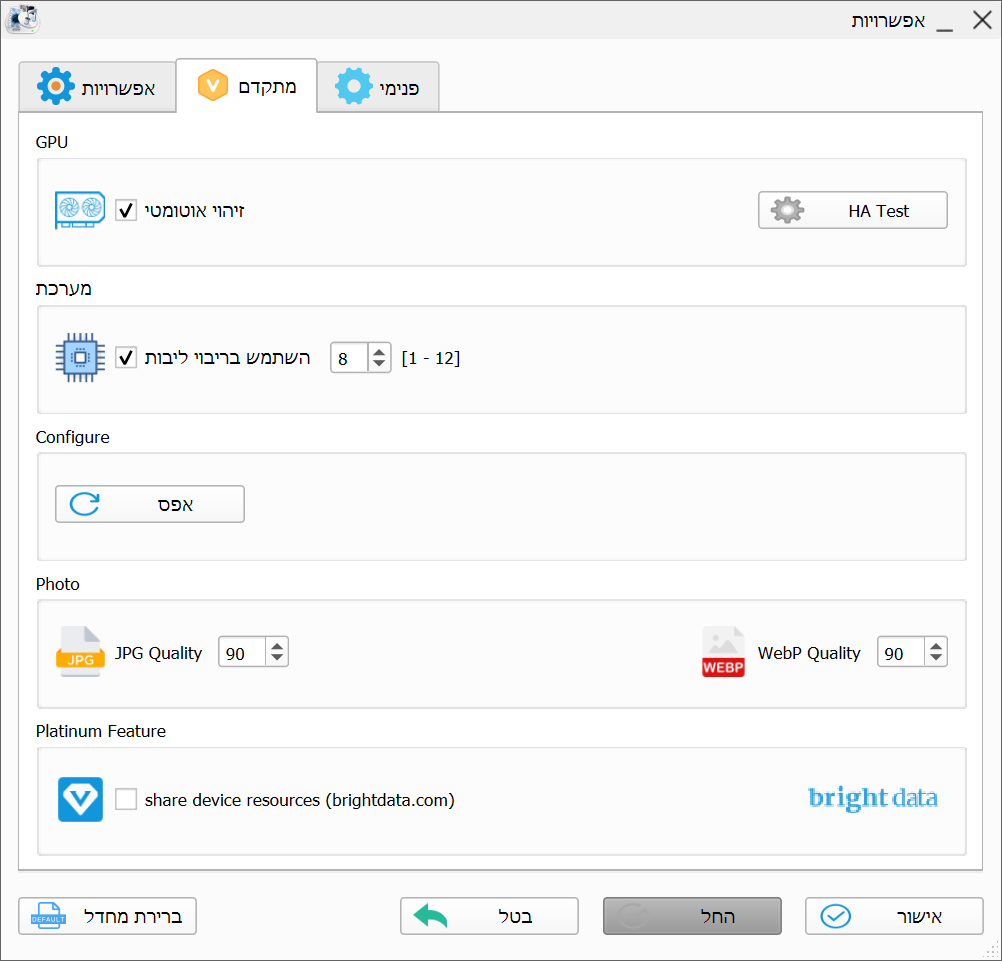Viewport: 1002px width, 961px height.
Task: Enable share device resources checkbox
Action: 126,800
